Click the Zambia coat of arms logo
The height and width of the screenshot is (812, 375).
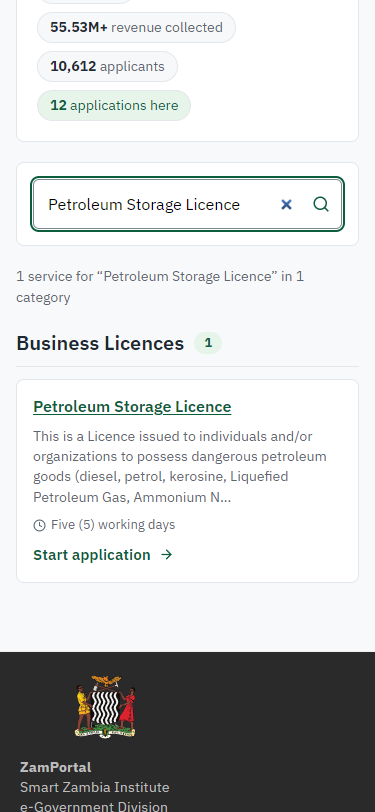(105, 706)
